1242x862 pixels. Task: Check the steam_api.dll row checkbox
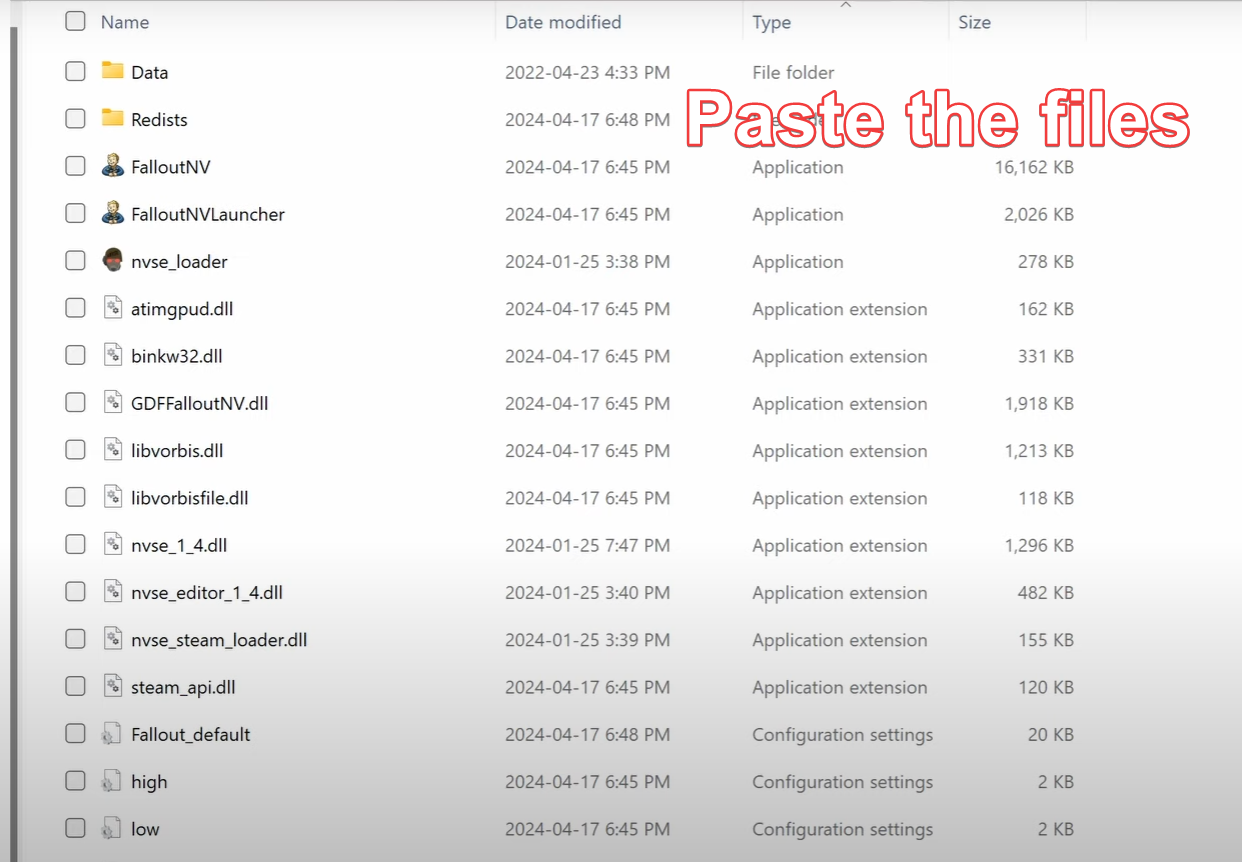[75, 687]
